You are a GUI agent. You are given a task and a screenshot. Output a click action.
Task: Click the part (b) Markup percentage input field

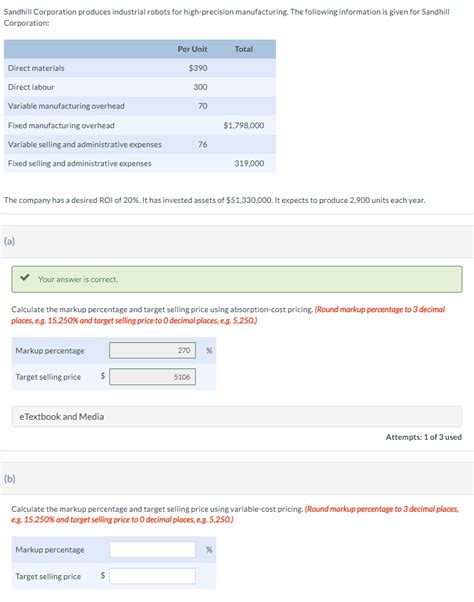pyautogui.click(x=152, y=549)
